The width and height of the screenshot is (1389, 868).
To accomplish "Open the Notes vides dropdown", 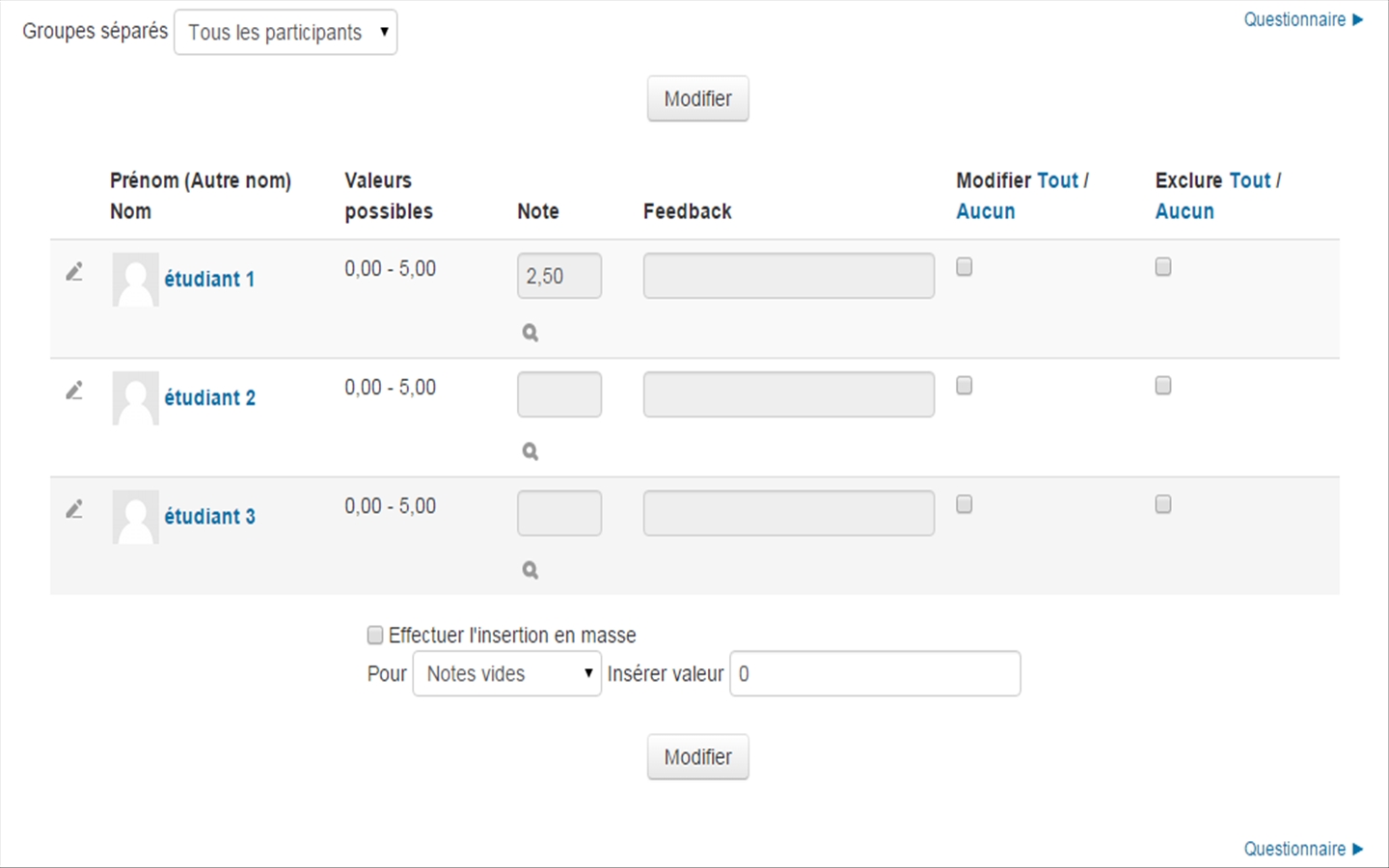I will coord(507,673).
